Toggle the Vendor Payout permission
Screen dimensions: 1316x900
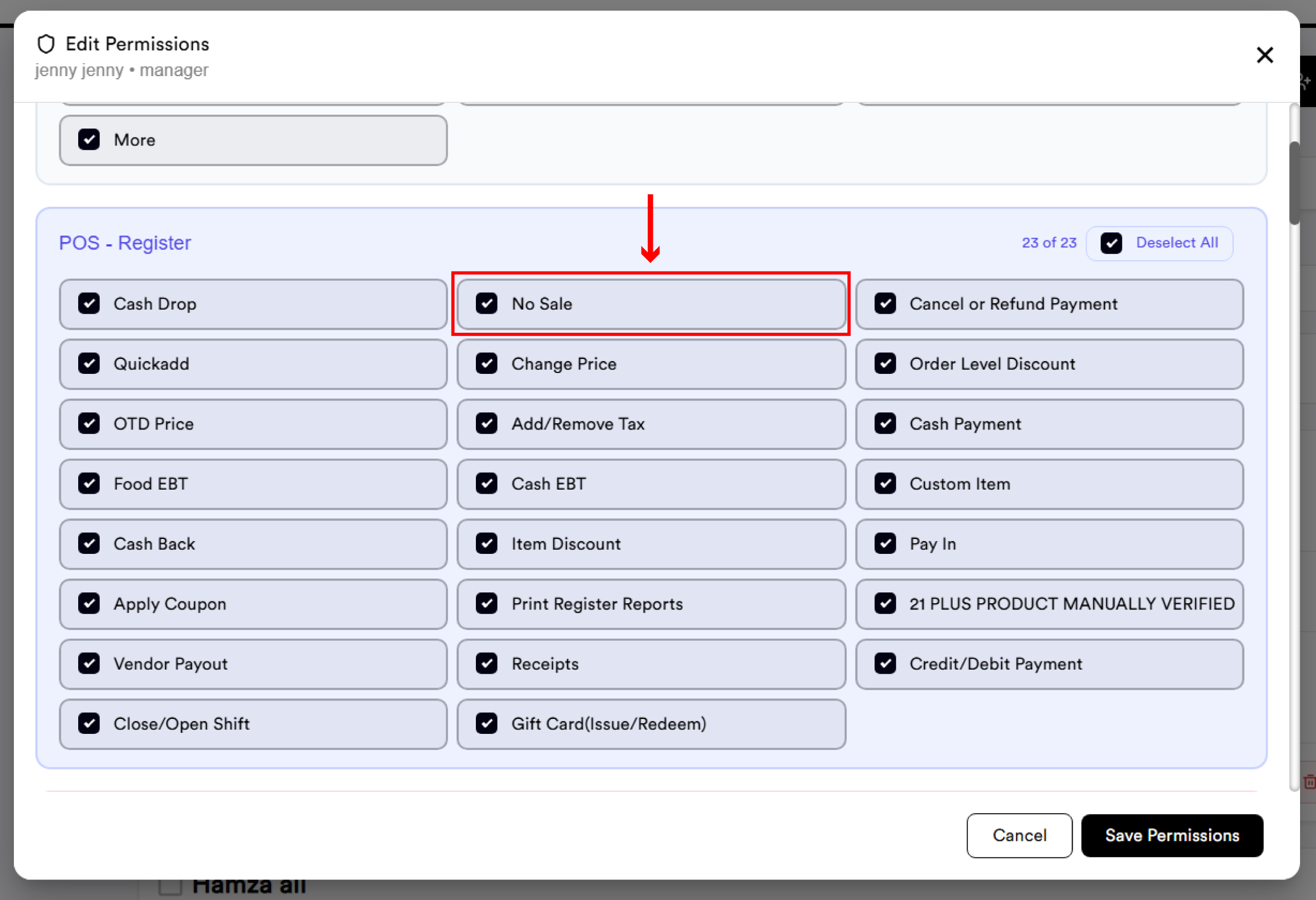tap(89, 664)
